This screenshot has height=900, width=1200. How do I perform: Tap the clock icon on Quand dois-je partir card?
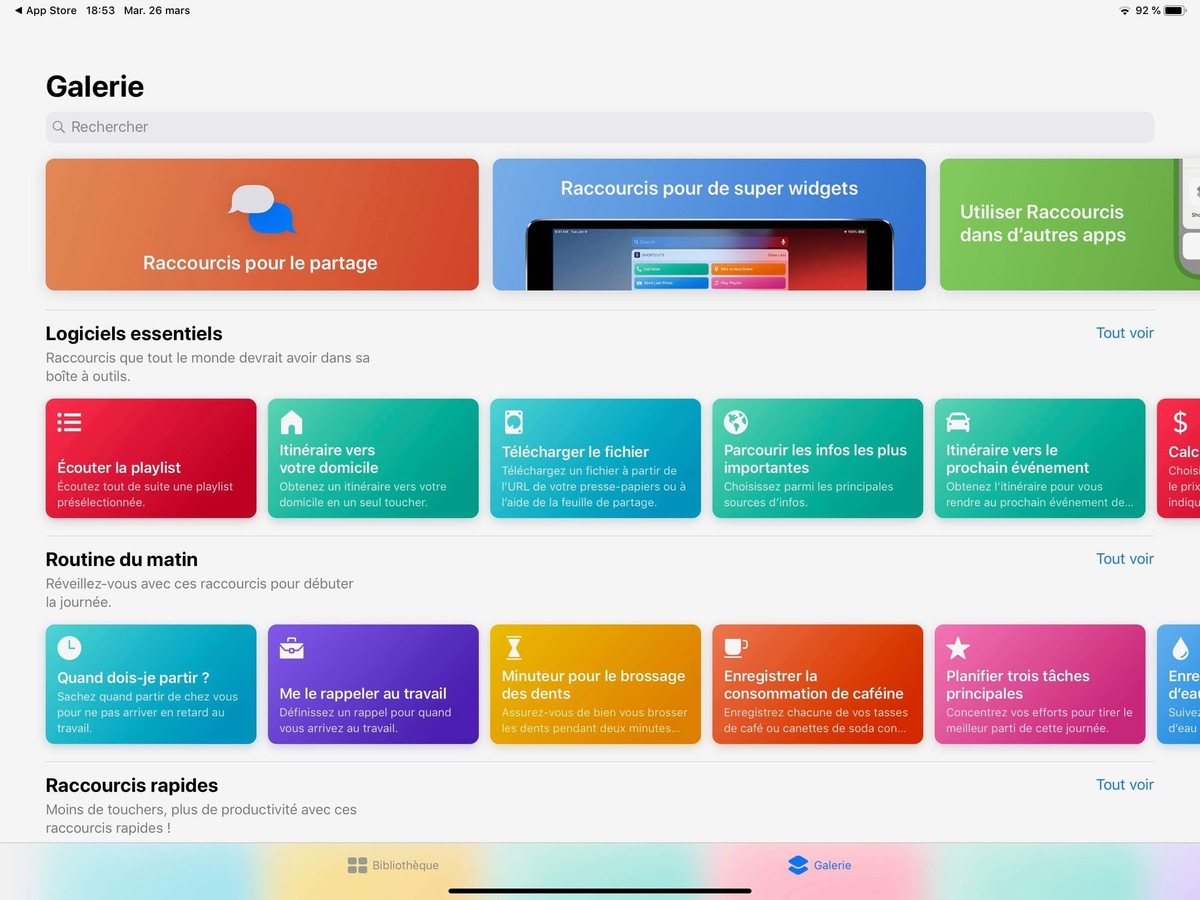click(x=69, y=648)
